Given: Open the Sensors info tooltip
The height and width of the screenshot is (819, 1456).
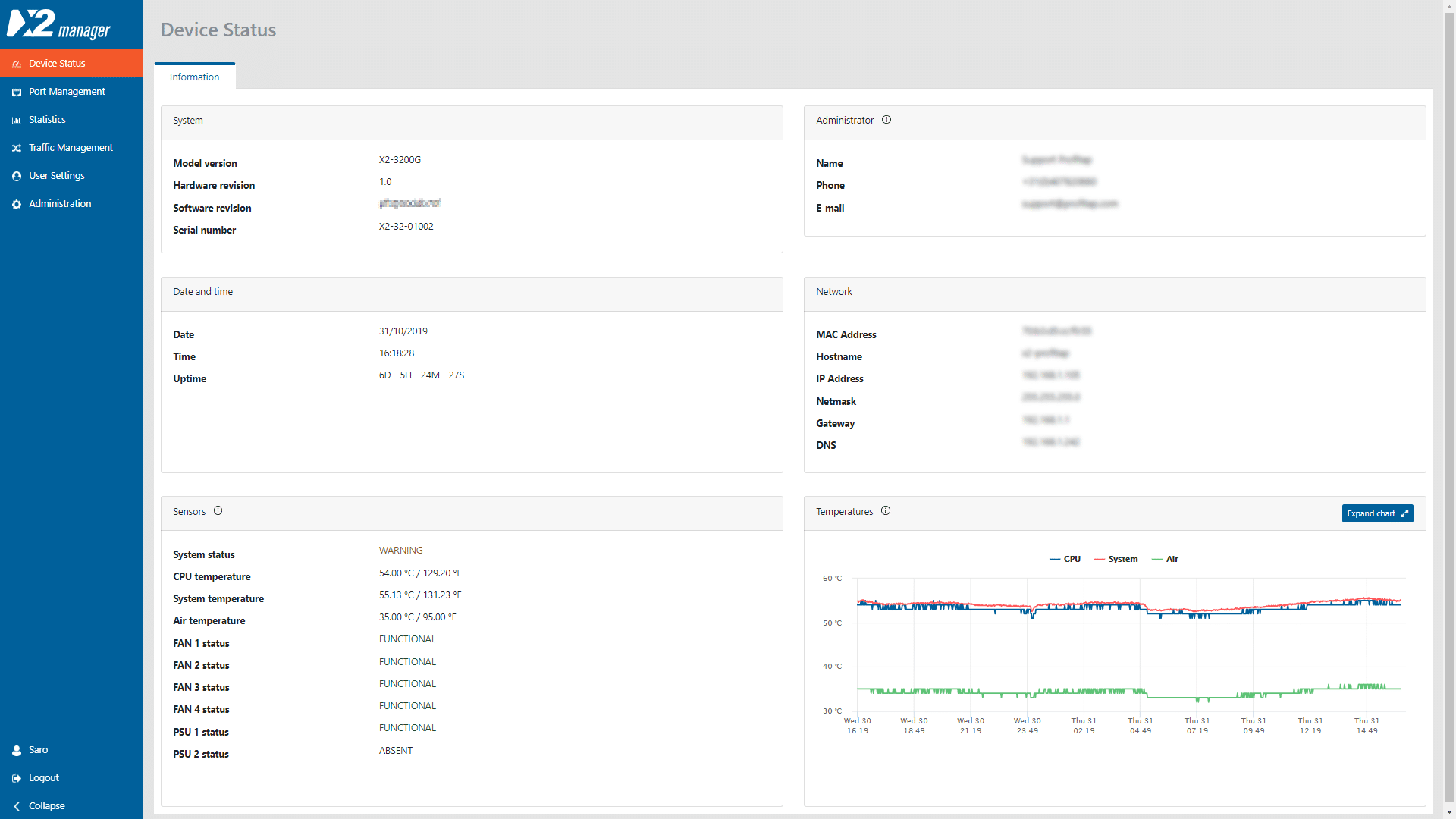Looking at the screenshot, I should click(218, 510).
